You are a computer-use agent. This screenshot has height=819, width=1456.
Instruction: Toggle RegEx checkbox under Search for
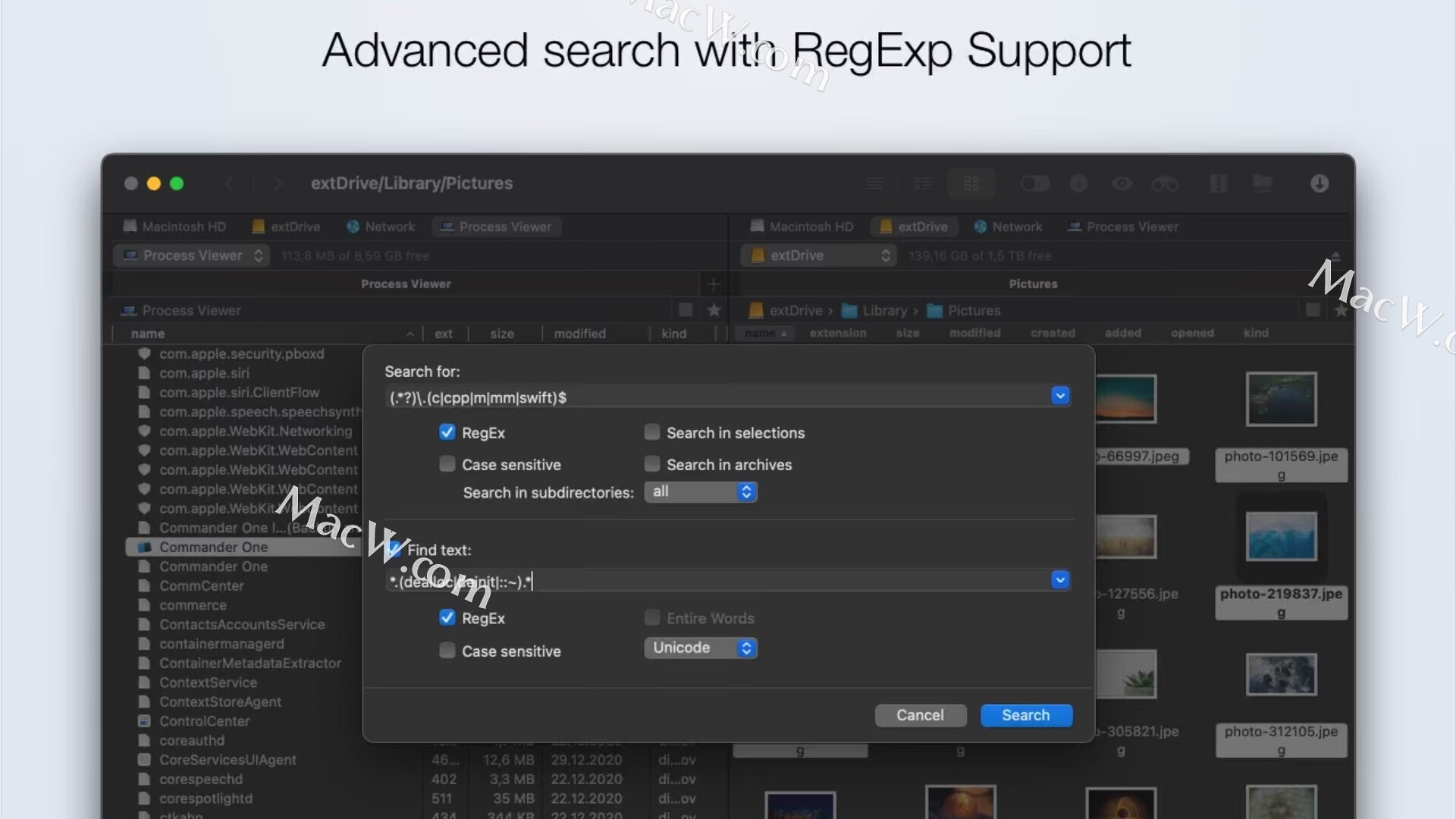click(x=447, y=432)
